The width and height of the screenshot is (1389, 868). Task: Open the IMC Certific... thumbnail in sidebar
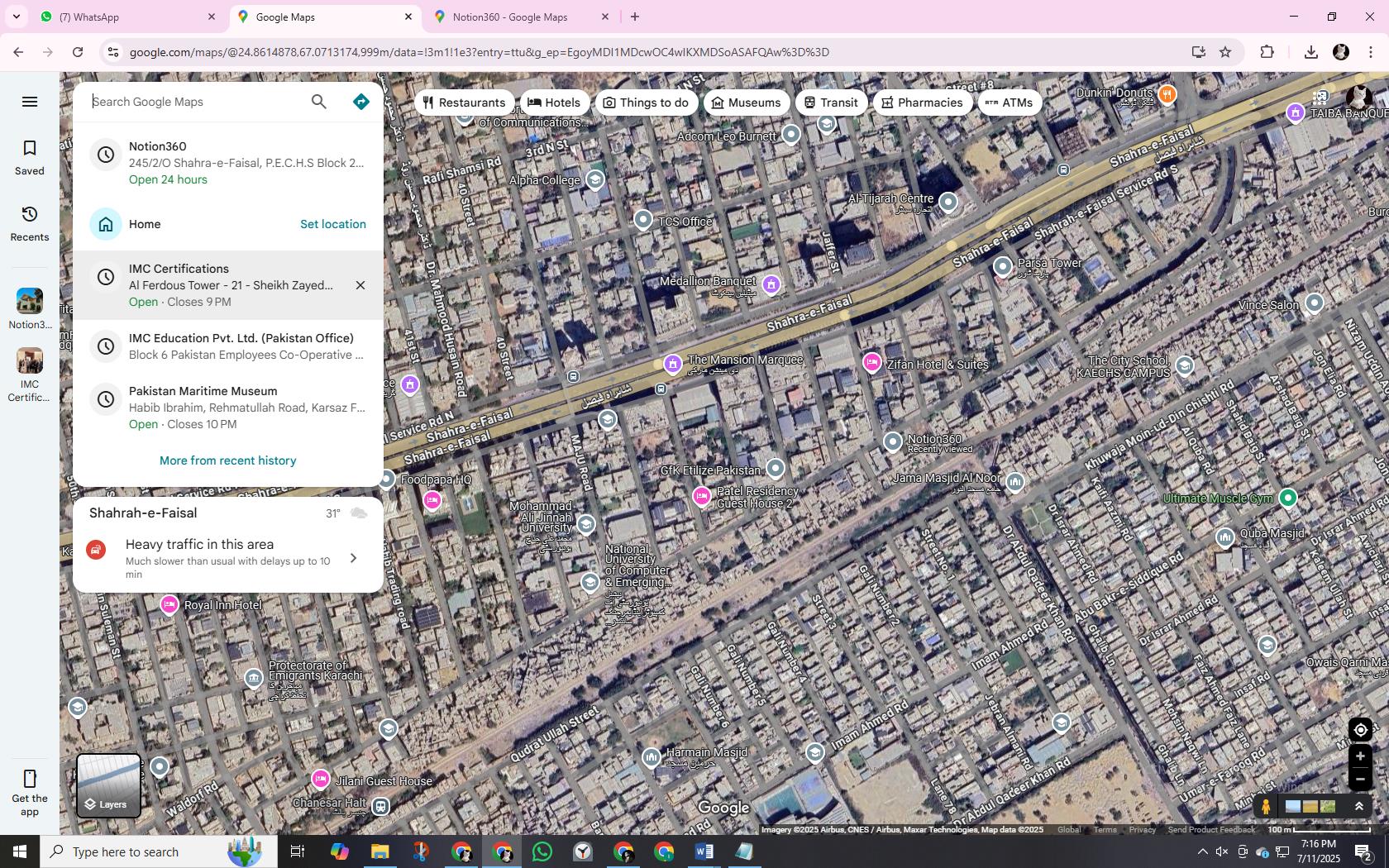tap(30, 360)
